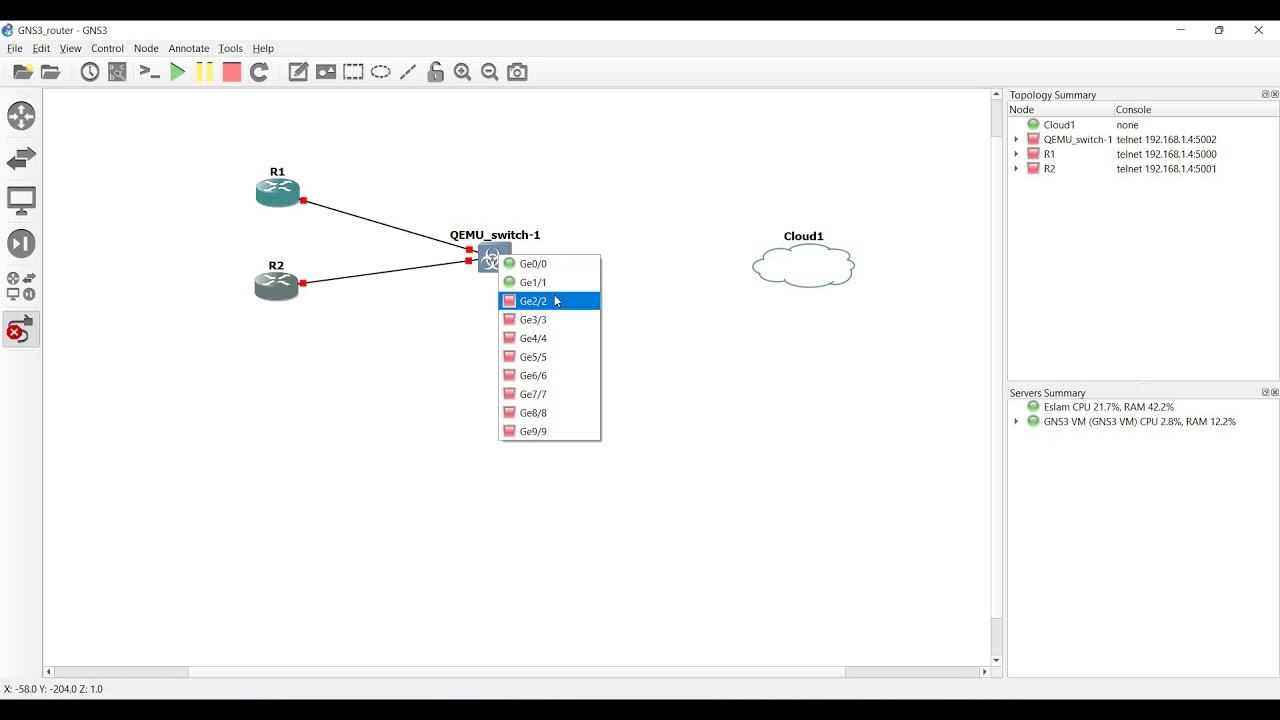Select the Draw a rectangle tool
Image resolution: width=1280 pixels, height=720 pixels.
click(354, 72)
